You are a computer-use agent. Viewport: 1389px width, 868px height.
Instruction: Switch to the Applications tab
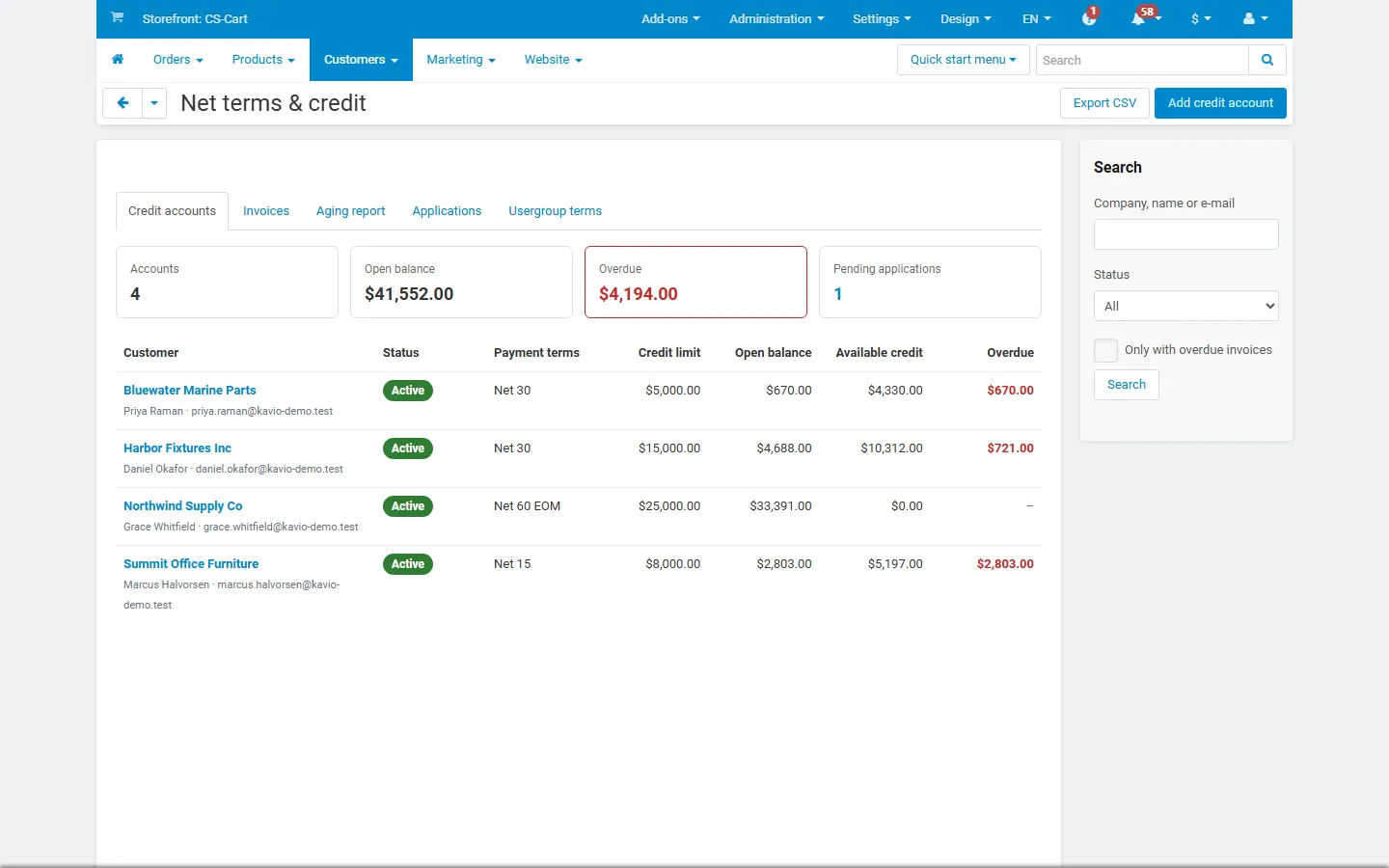coord(447,211)
